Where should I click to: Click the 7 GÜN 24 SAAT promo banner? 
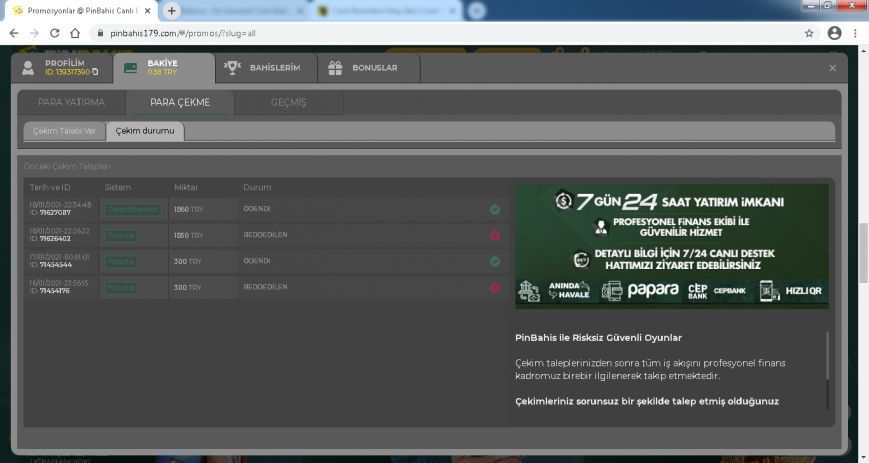click(672, 246)
